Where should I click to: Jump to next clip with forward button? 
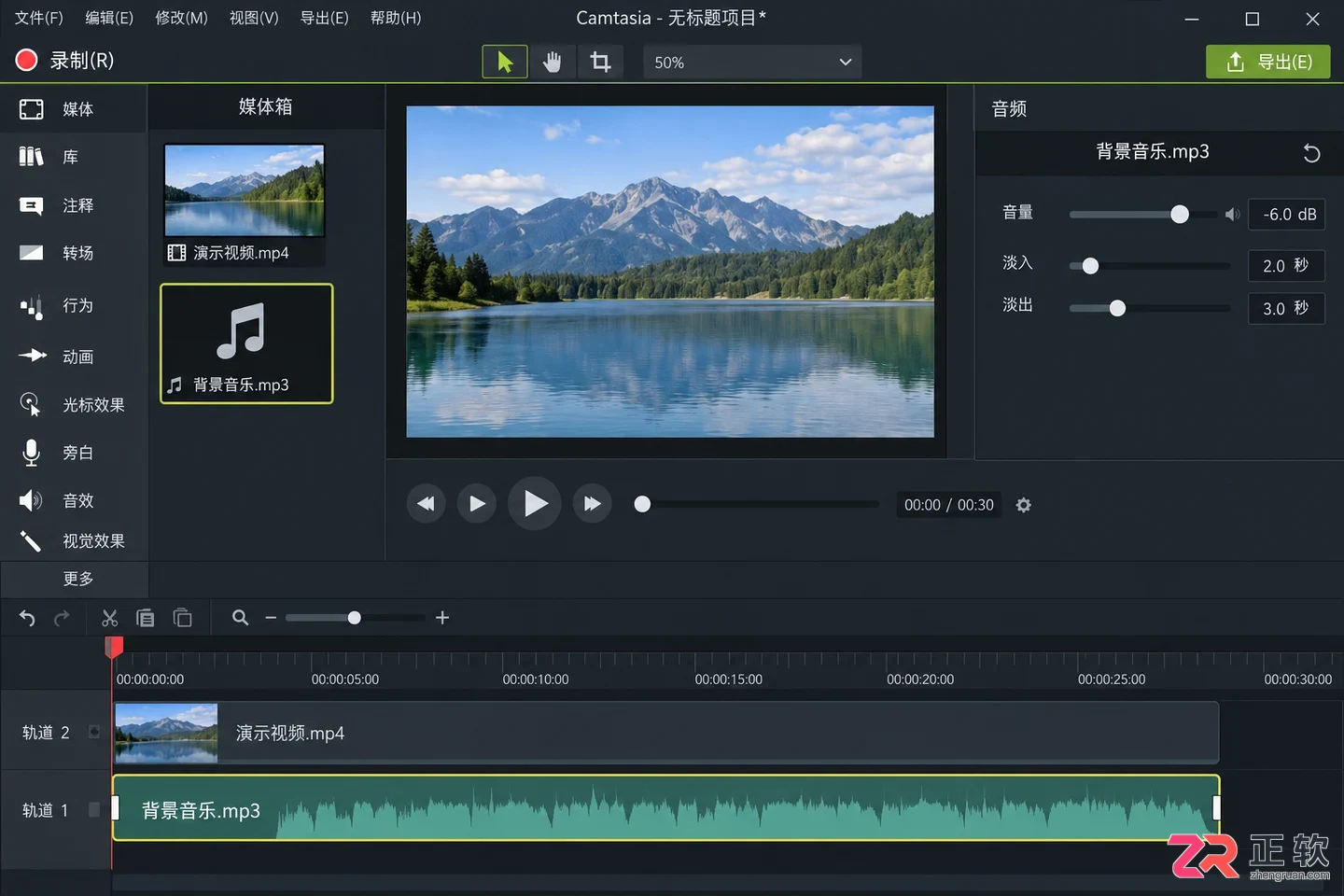[x=592, y=504]
